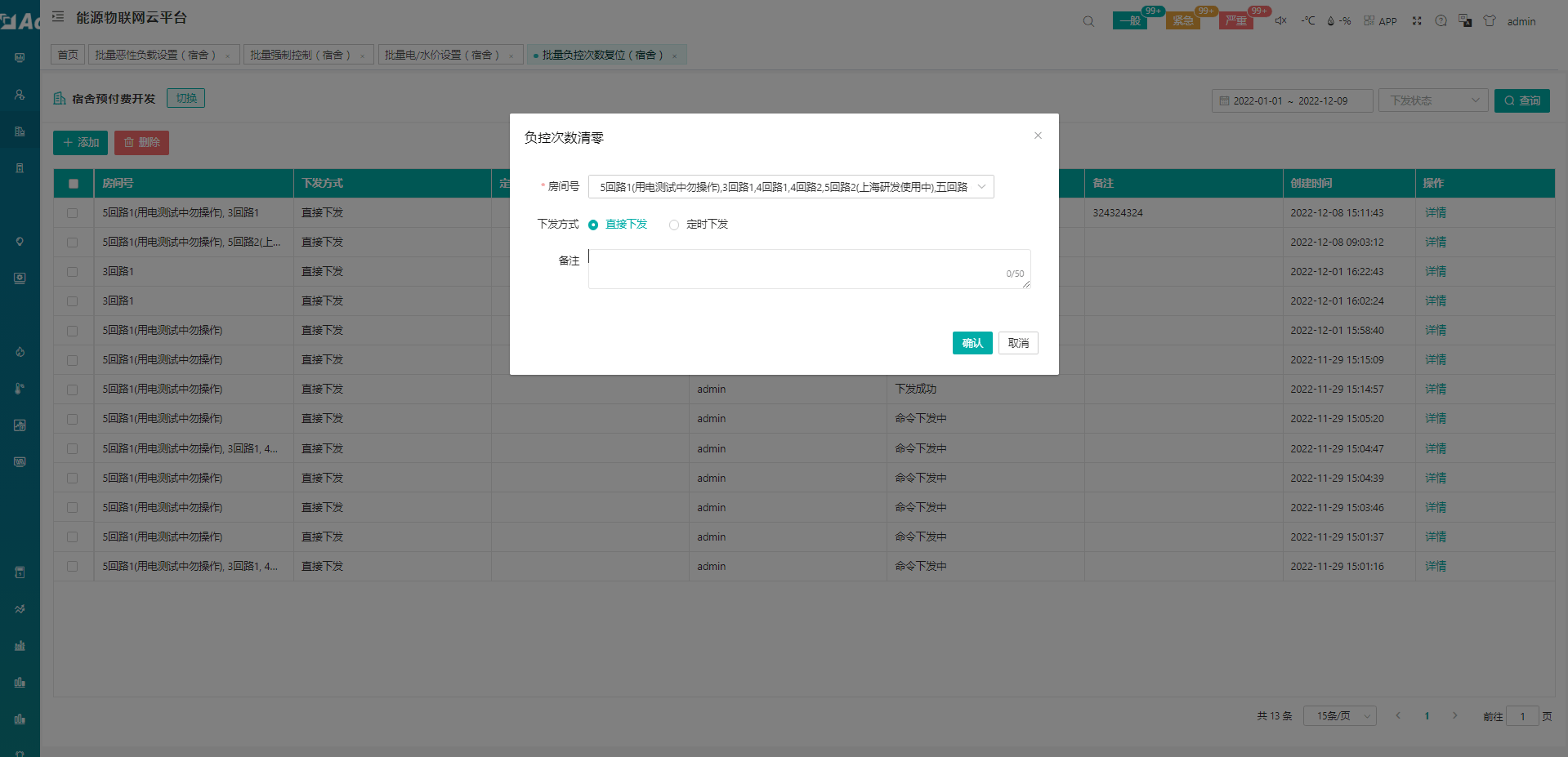Toggle the select-all checkbox in table header
The height and width of the screenshot is (757, 1568).
coord(74,184)
